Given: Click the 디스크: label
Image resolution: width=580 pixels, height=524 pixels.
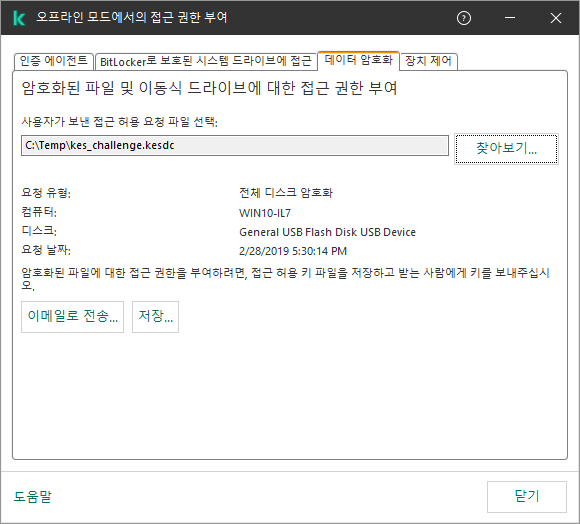Looking at the screenshot, I should click(39, 231).
